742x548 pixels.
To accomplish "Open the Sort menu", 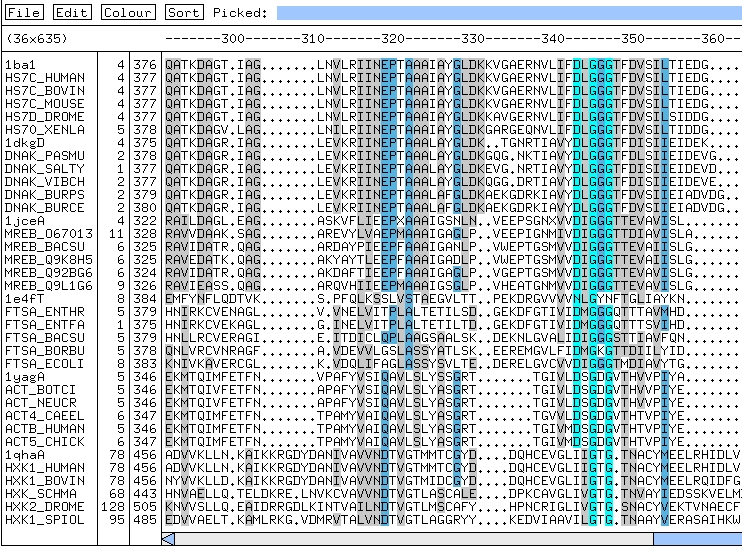I will click(183, 13).
